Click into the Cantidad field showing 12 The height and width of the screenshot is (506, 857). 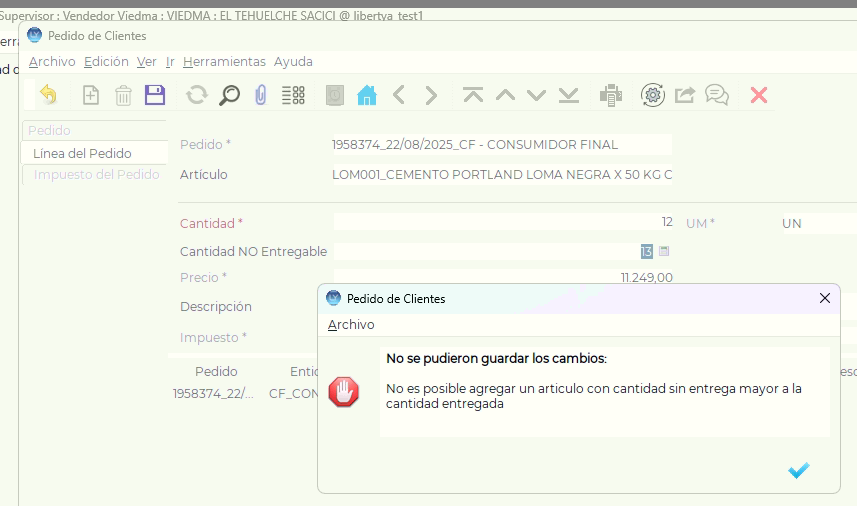pyautogui.click(x=503, y=222)
